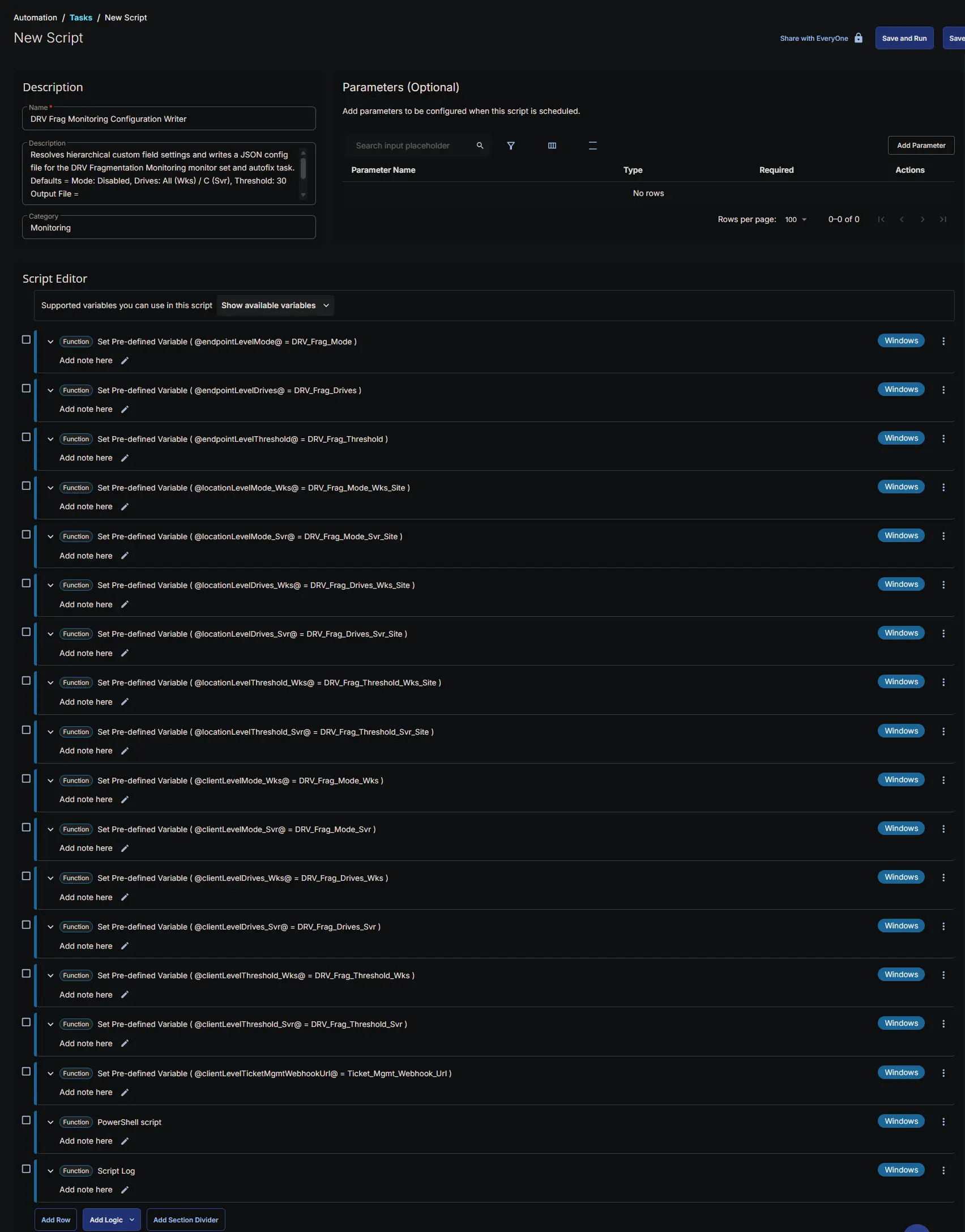Viewport: 965px width, 1232px height.
Task: Click the row density icon
Action: 593,146
